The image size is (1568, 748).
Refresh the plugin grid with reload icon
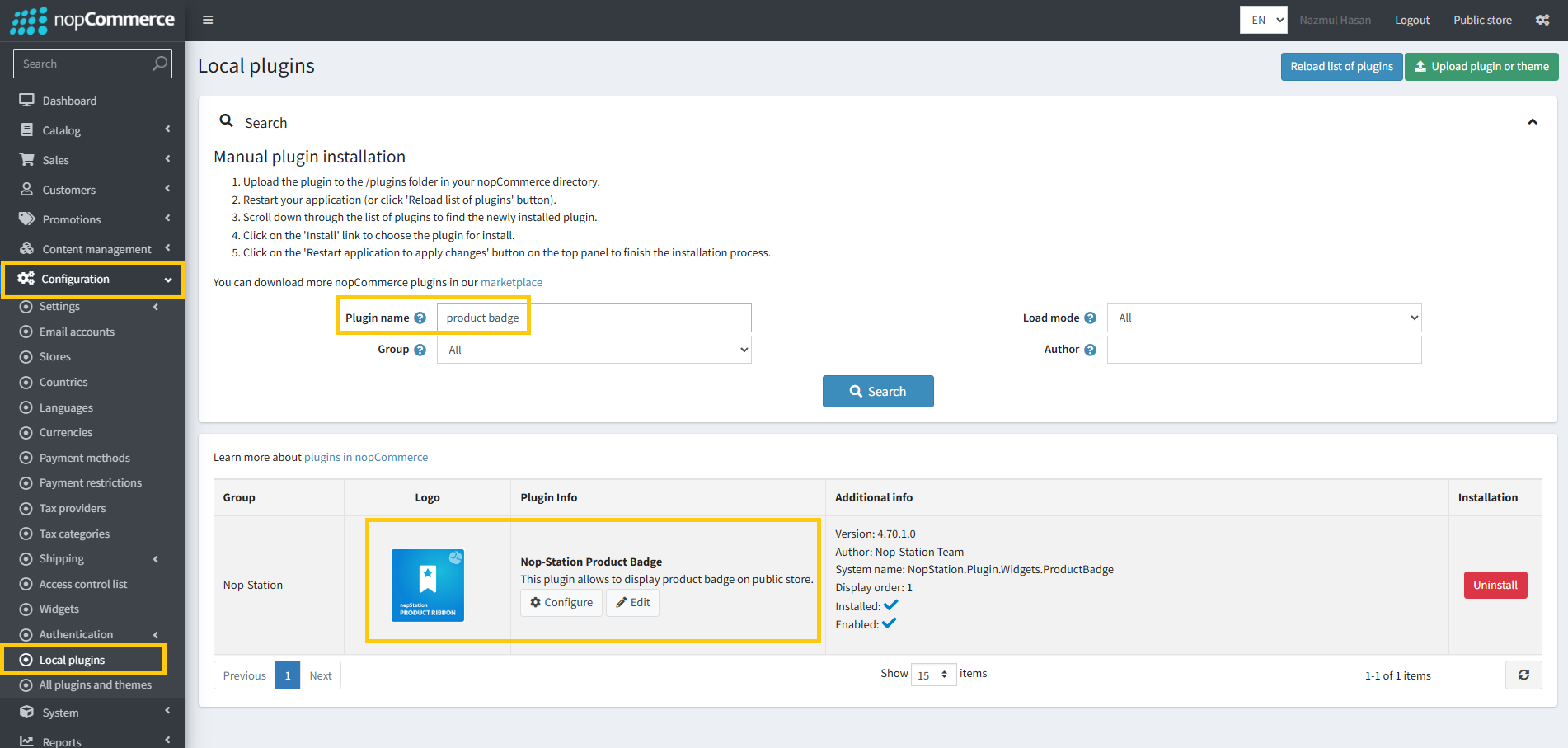pyautogui.click(x=1523, y=675)
